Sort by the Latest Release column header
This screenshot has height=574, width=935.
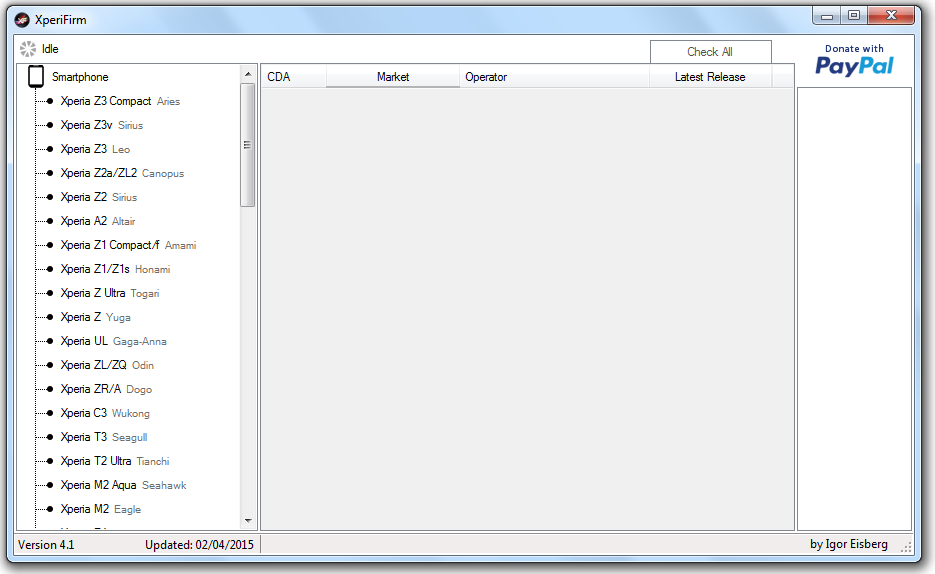710,77
